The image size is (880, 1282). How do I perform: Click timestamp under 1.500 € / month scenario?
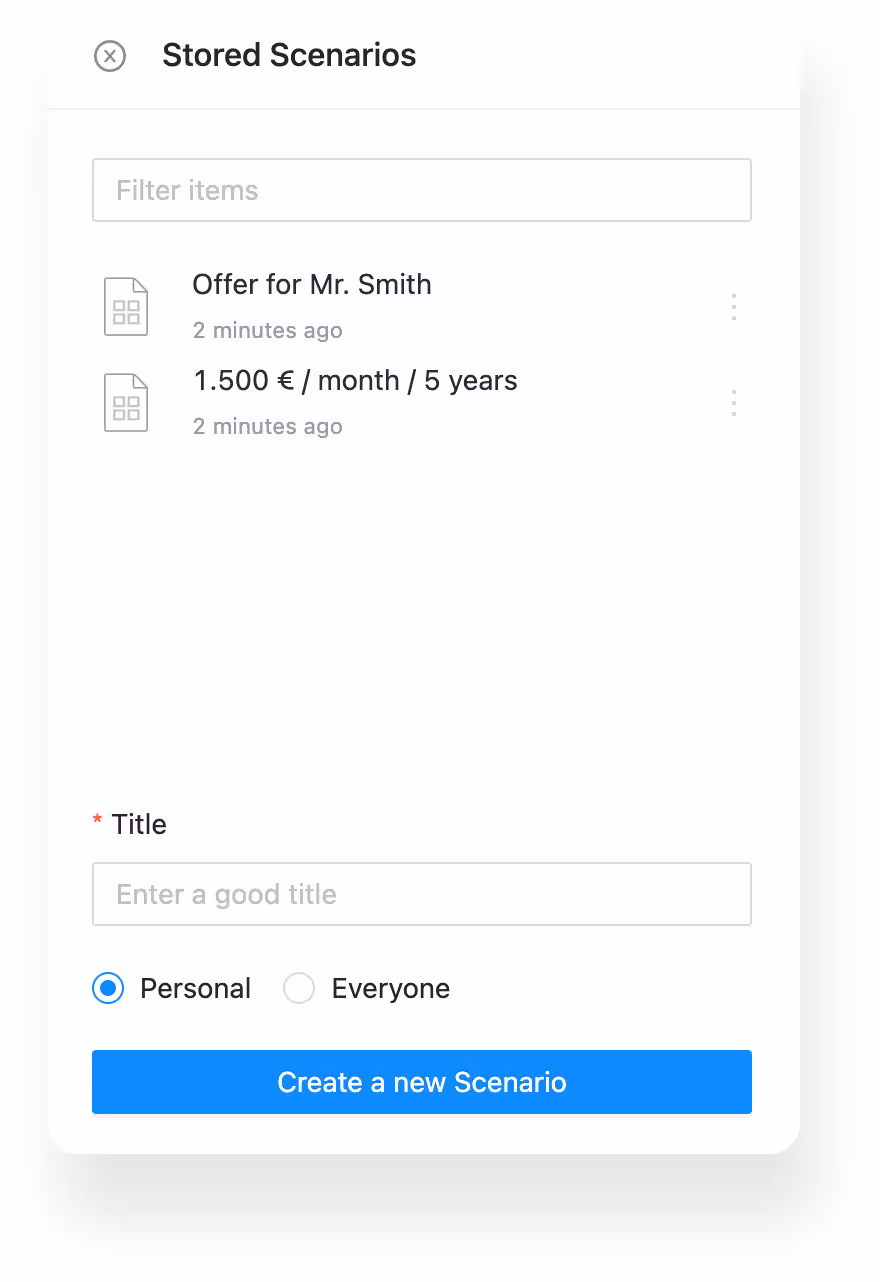[x=267, y=427]
